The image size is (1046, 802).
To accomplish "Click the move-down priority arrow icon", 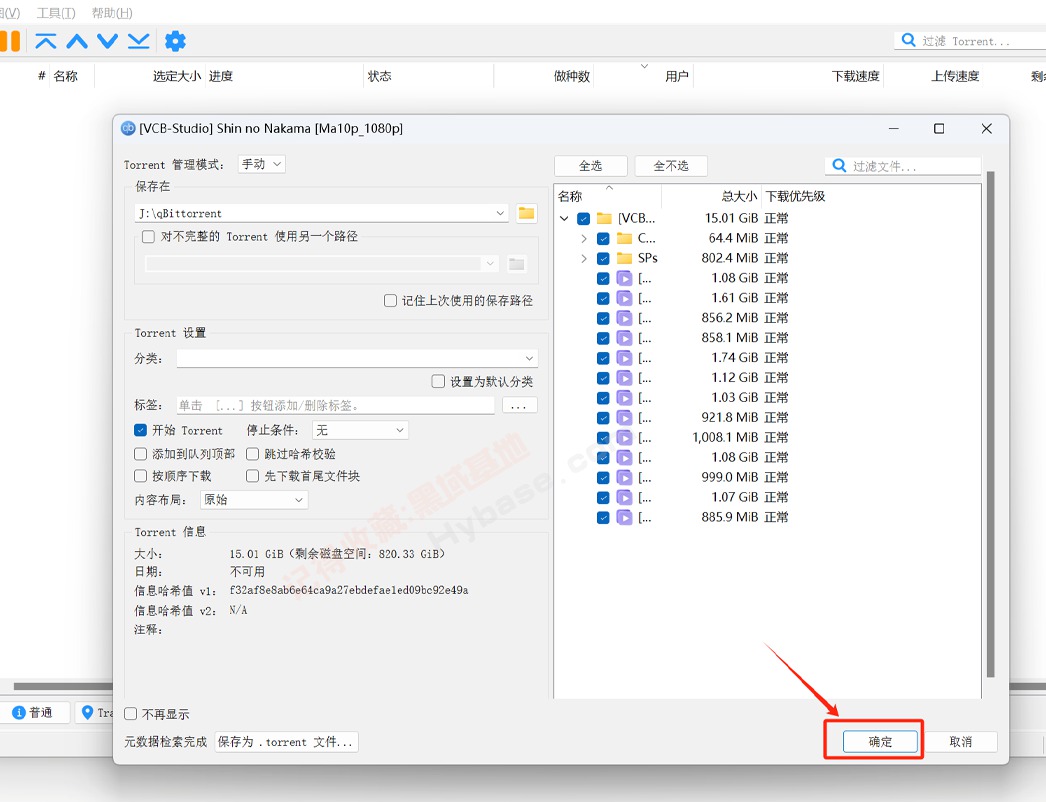I will [106, 40].
